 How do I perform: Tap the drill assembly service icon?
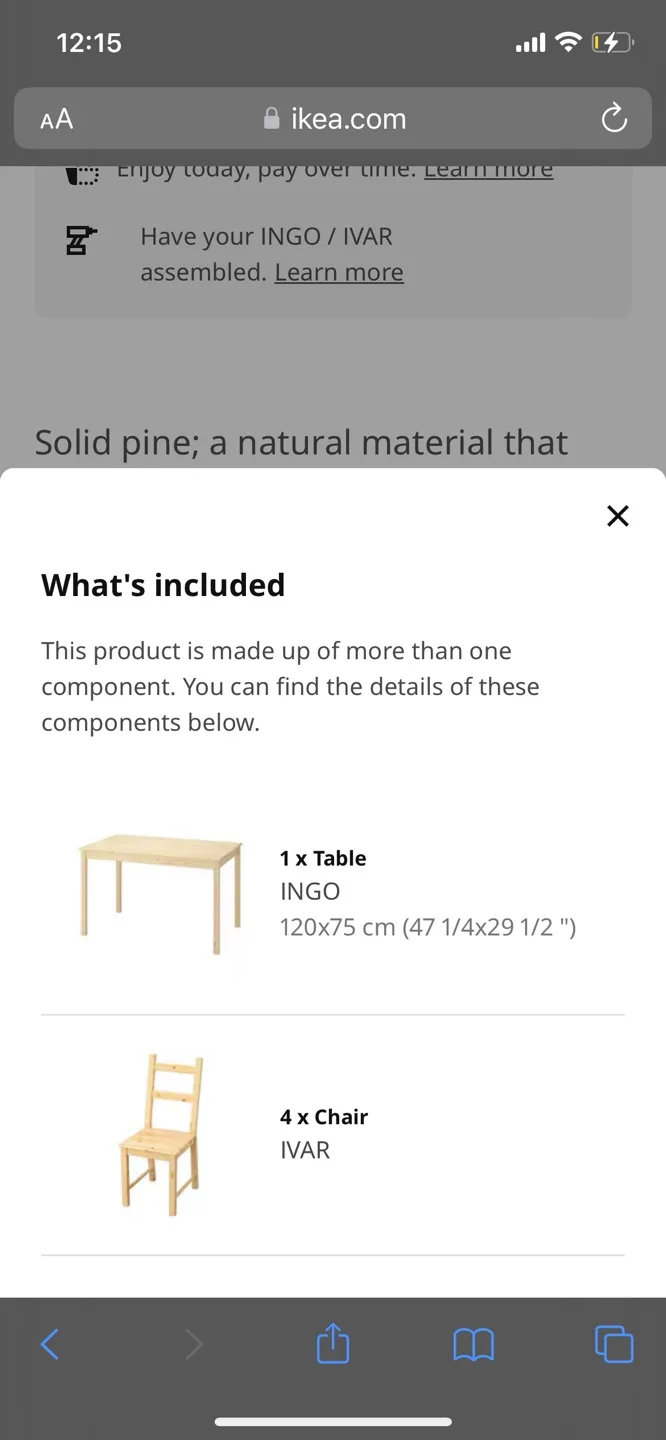point(81,240)
